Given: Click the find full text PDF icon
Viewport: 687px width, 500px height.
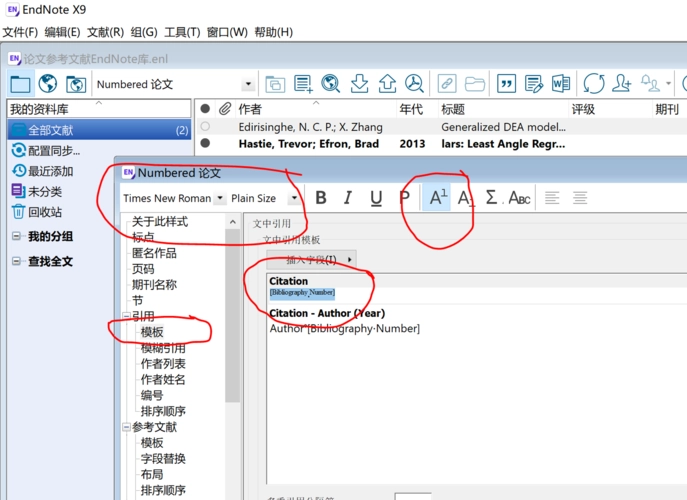Looking at the screenshot, I should click(x=414, y=84).
